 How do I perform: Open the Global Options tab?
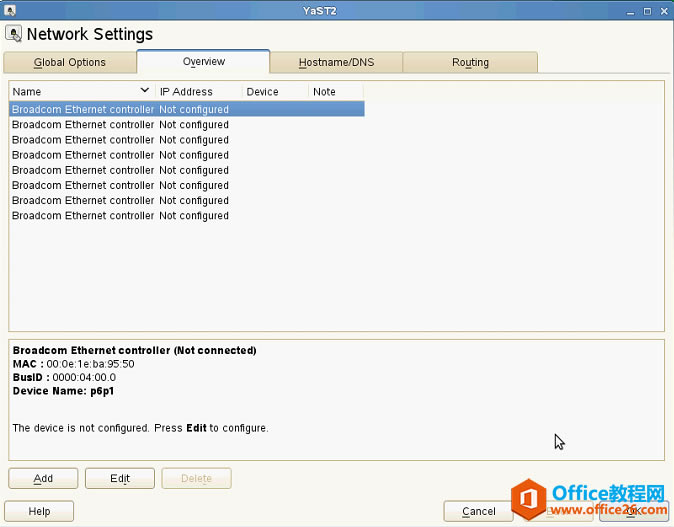pyautogui.click(x=70, y=63)
